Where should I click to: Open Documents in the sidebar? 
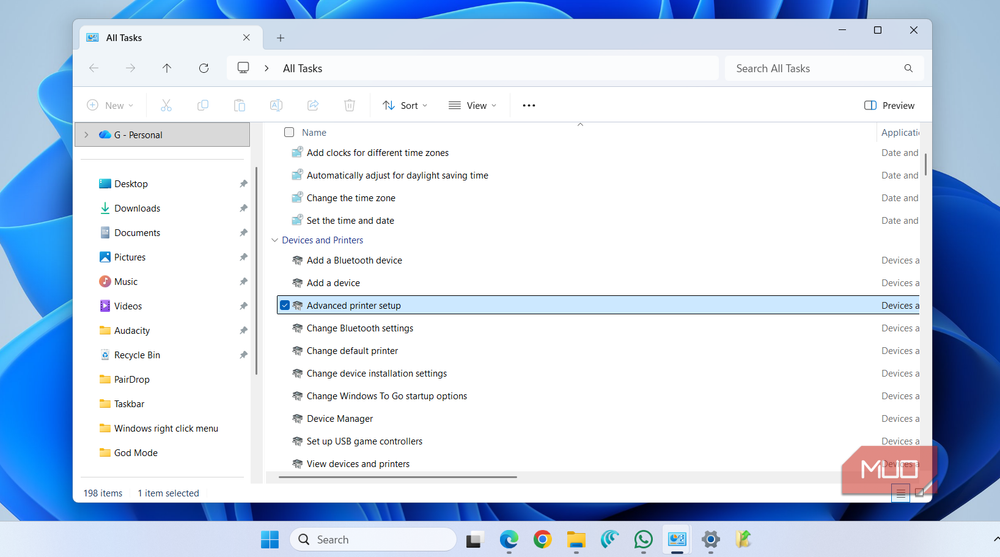pyautogui.click(x=137, y=232)
